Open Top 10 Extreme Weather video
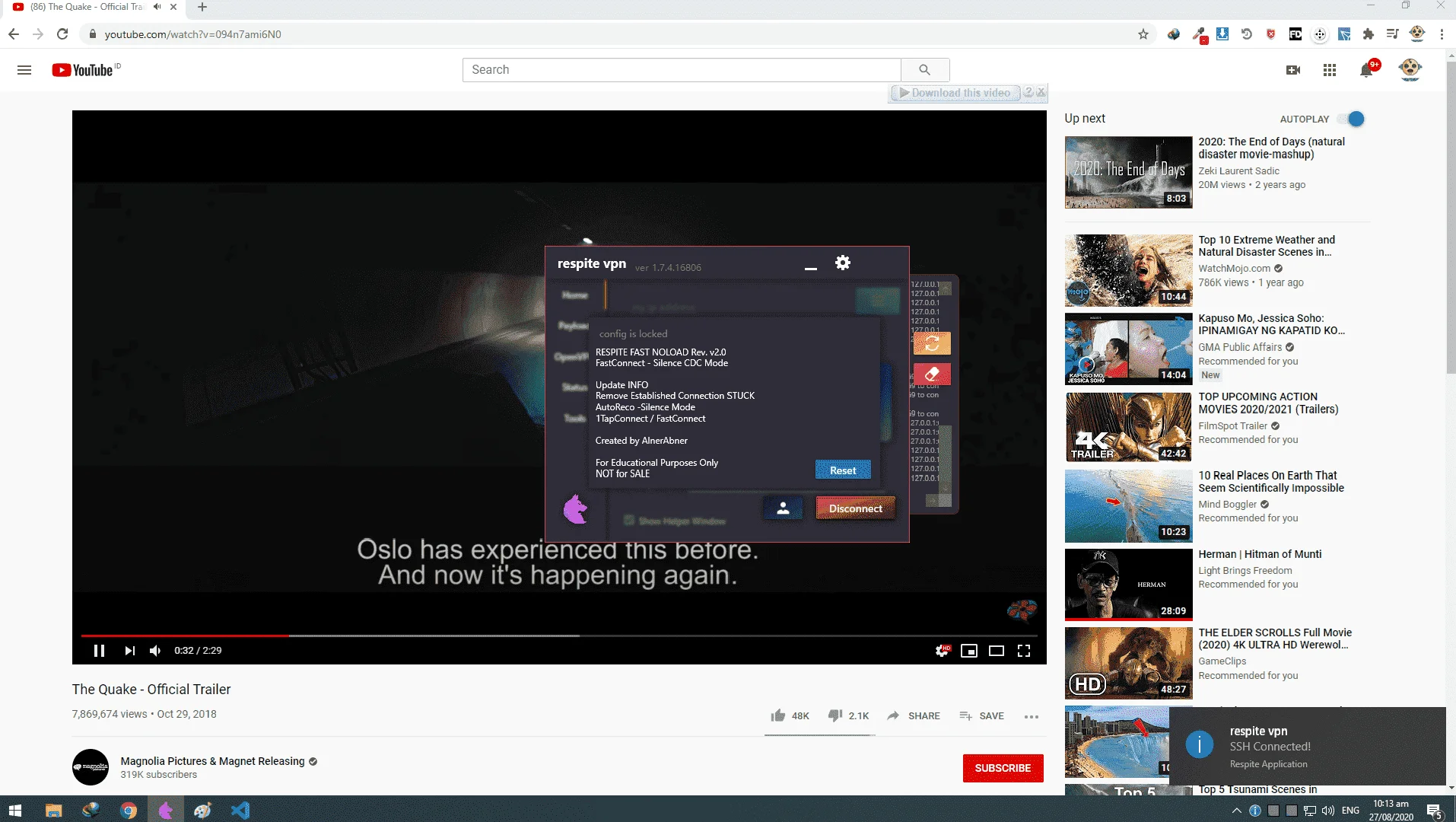 pyautogui.click(x=1267, y=246)
